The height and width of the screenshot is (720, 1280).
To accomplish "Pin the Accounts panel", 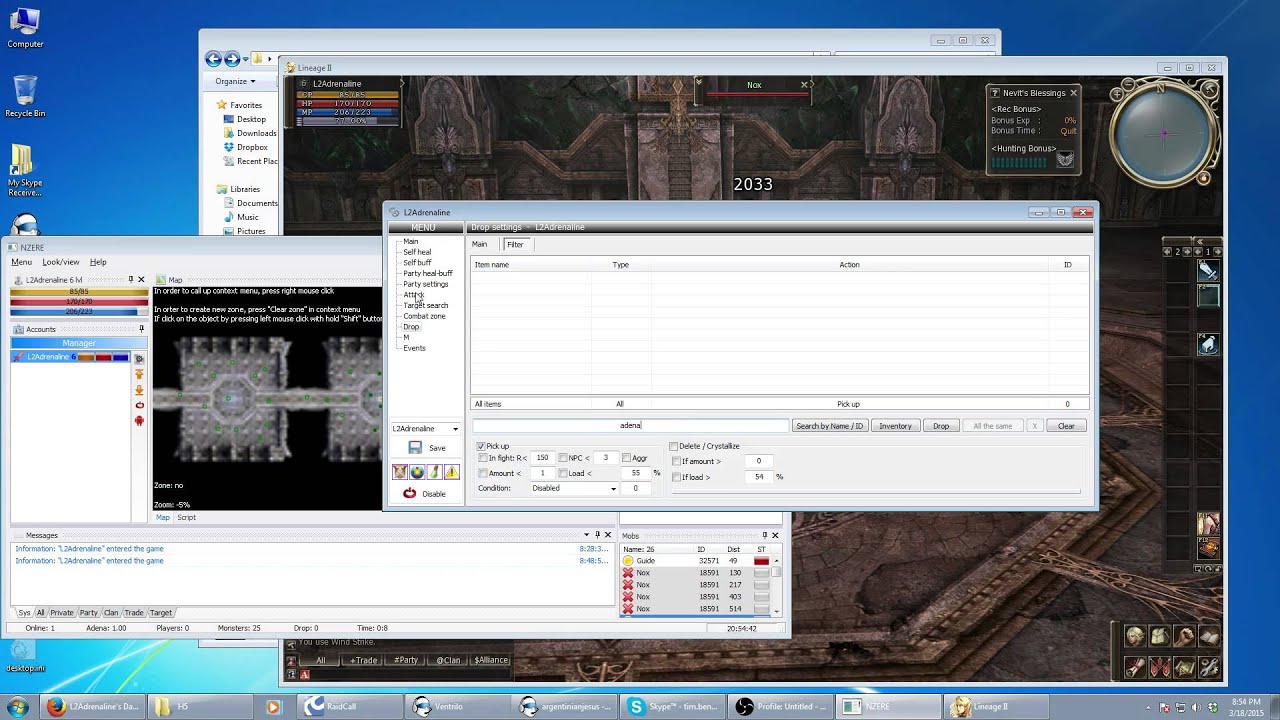I will click(141, 329).
